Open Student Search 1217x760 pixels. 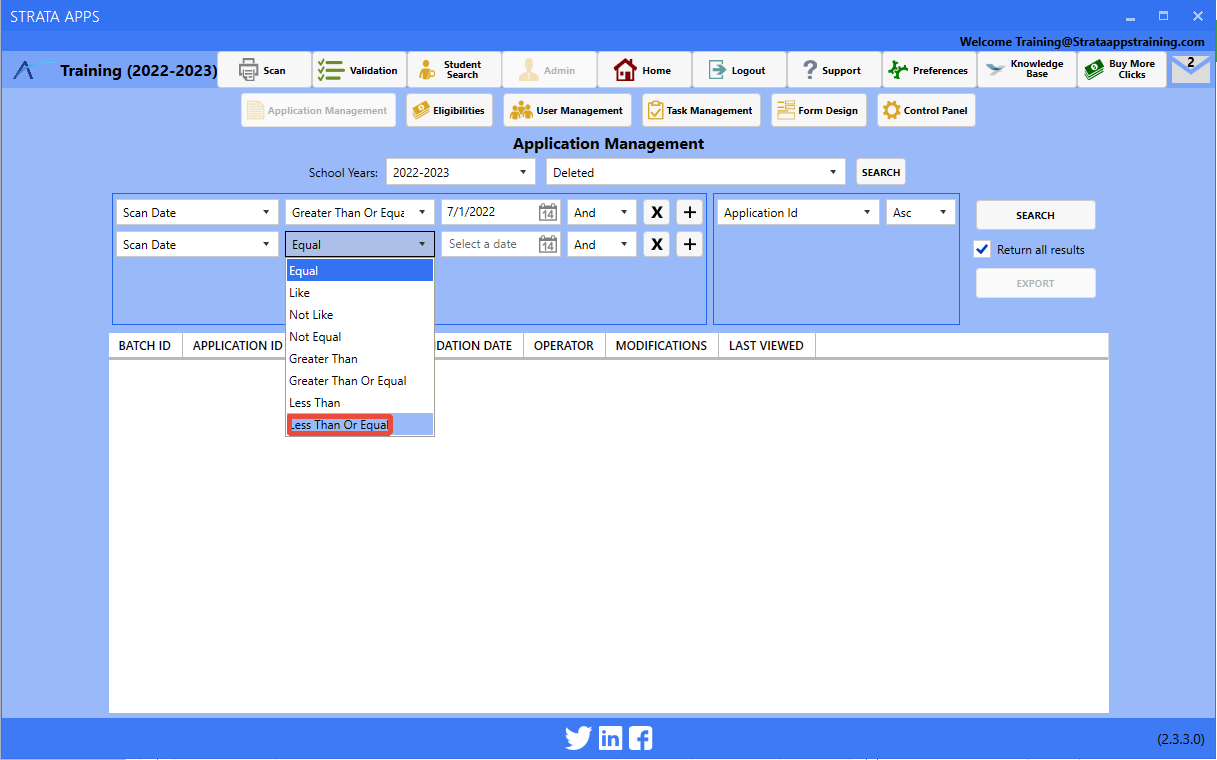point(454,70)
